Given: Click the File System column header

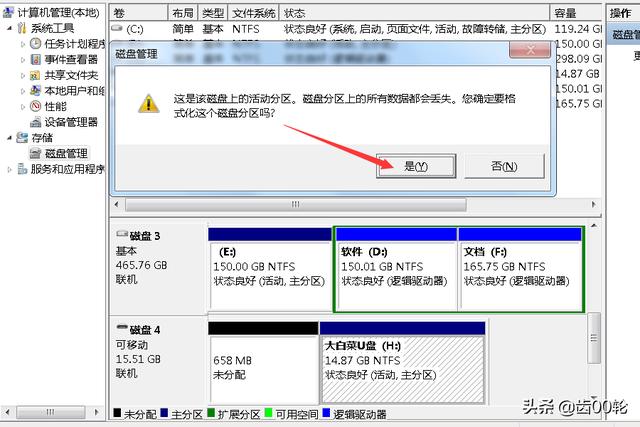Looking at the screenshot, I should point(253,13).
